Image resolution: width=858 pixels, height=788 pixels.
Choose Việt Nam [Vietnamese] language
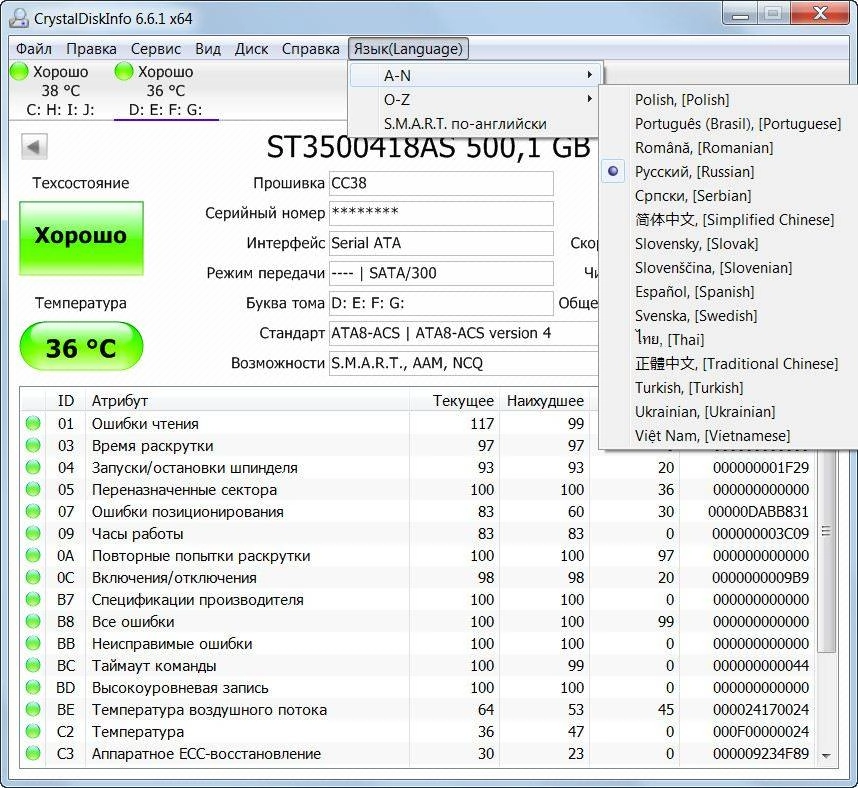(728, 436)
